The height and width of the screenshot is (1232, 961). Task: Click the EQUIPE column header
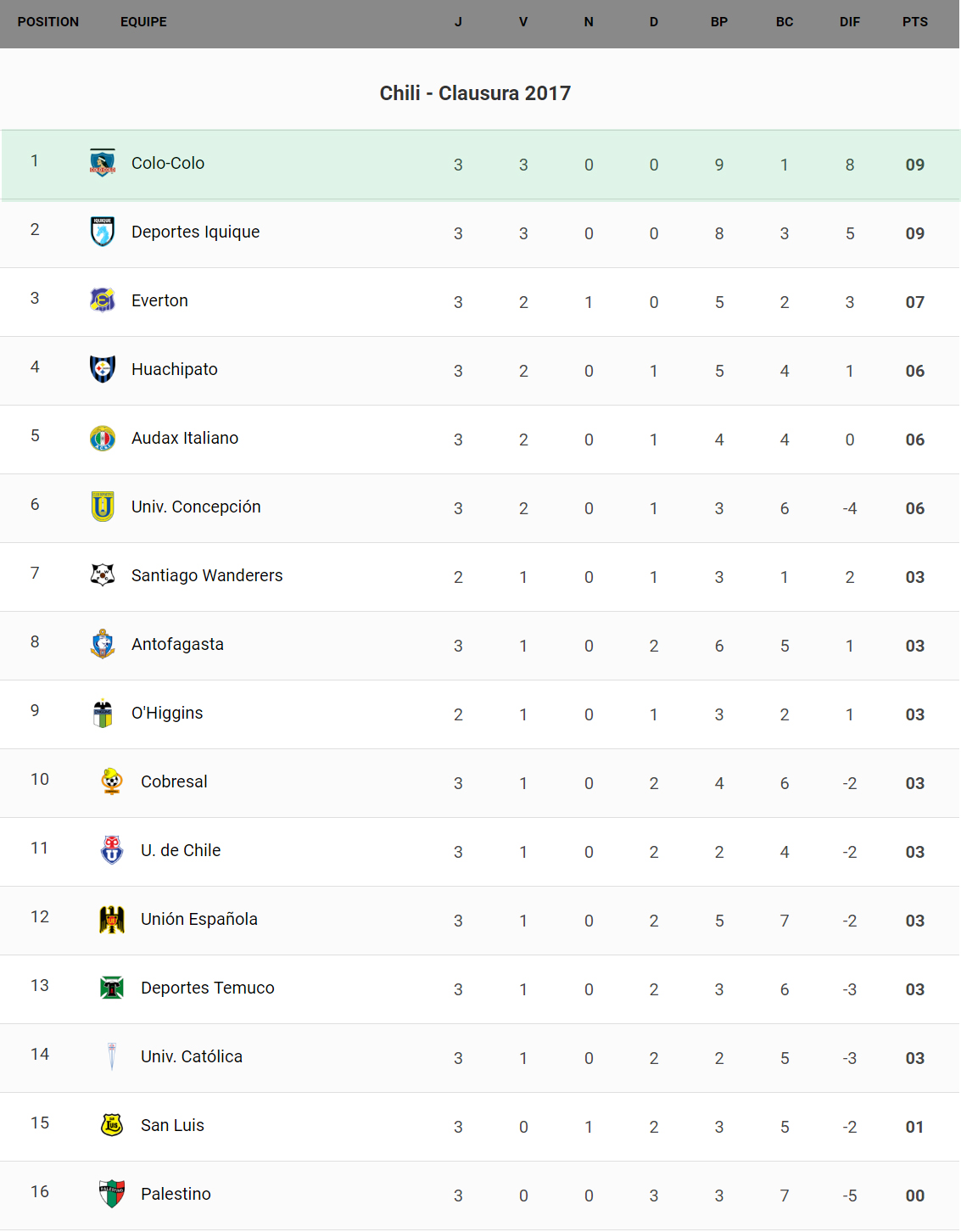point(143,22)
